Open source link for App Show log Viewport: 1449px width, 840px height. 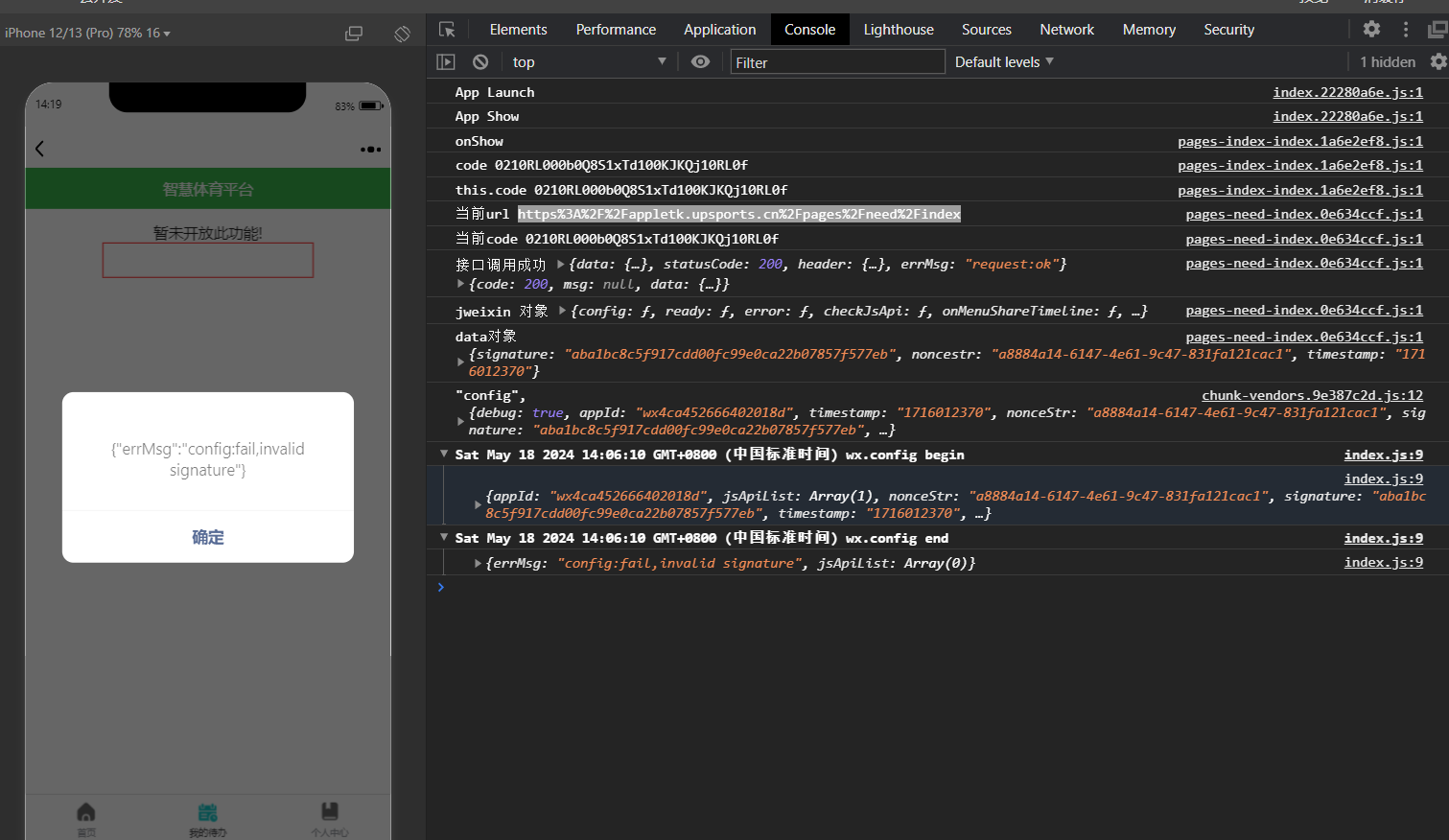point(1347,116)
